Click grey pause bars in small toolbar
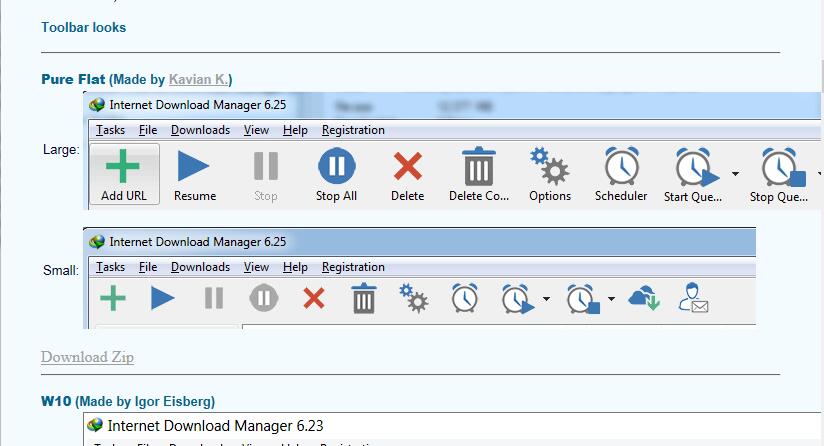Viewport: 824px width, 446px height. pos(214,298)
